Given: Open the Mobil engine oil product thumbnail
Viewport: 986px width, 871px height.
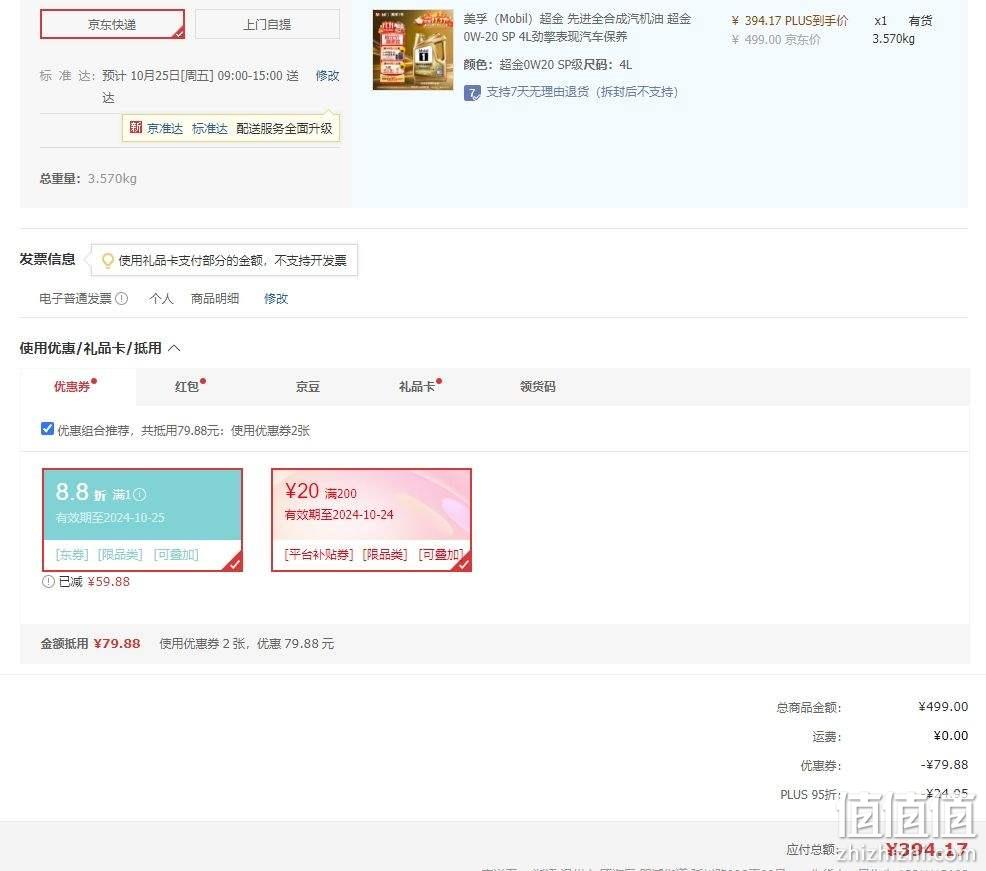Looking at the screenshot, I should pyautogui.click(x=413, y=50).
